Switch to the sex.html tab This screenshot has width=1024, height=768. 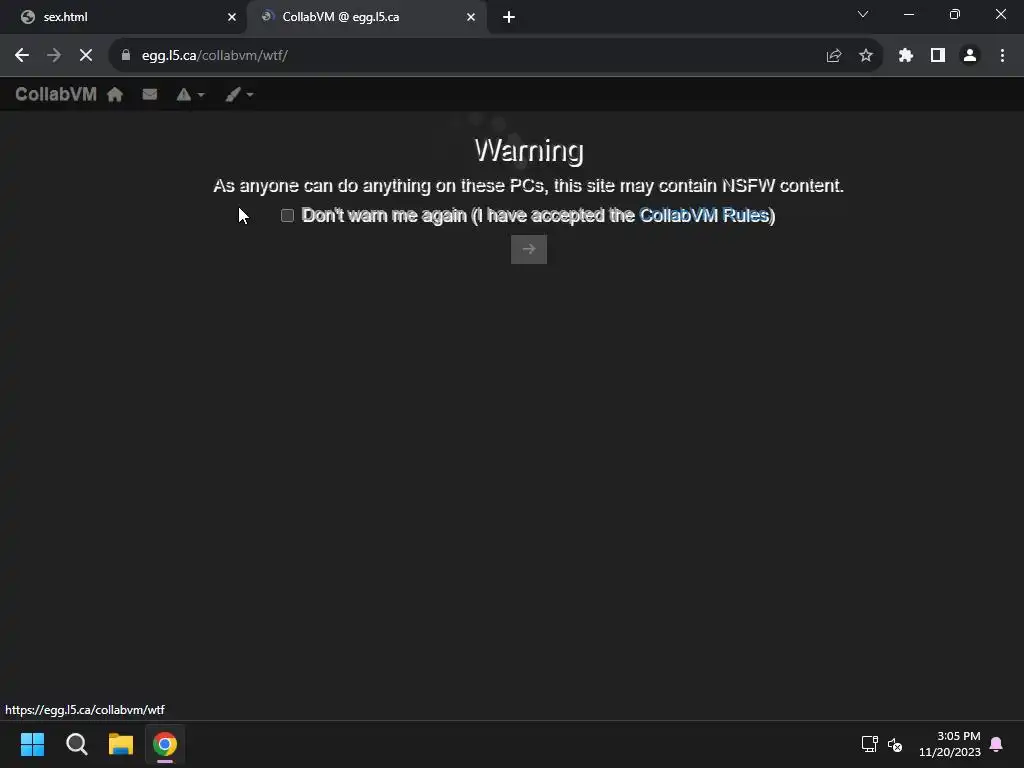click(x=124, y=17)
